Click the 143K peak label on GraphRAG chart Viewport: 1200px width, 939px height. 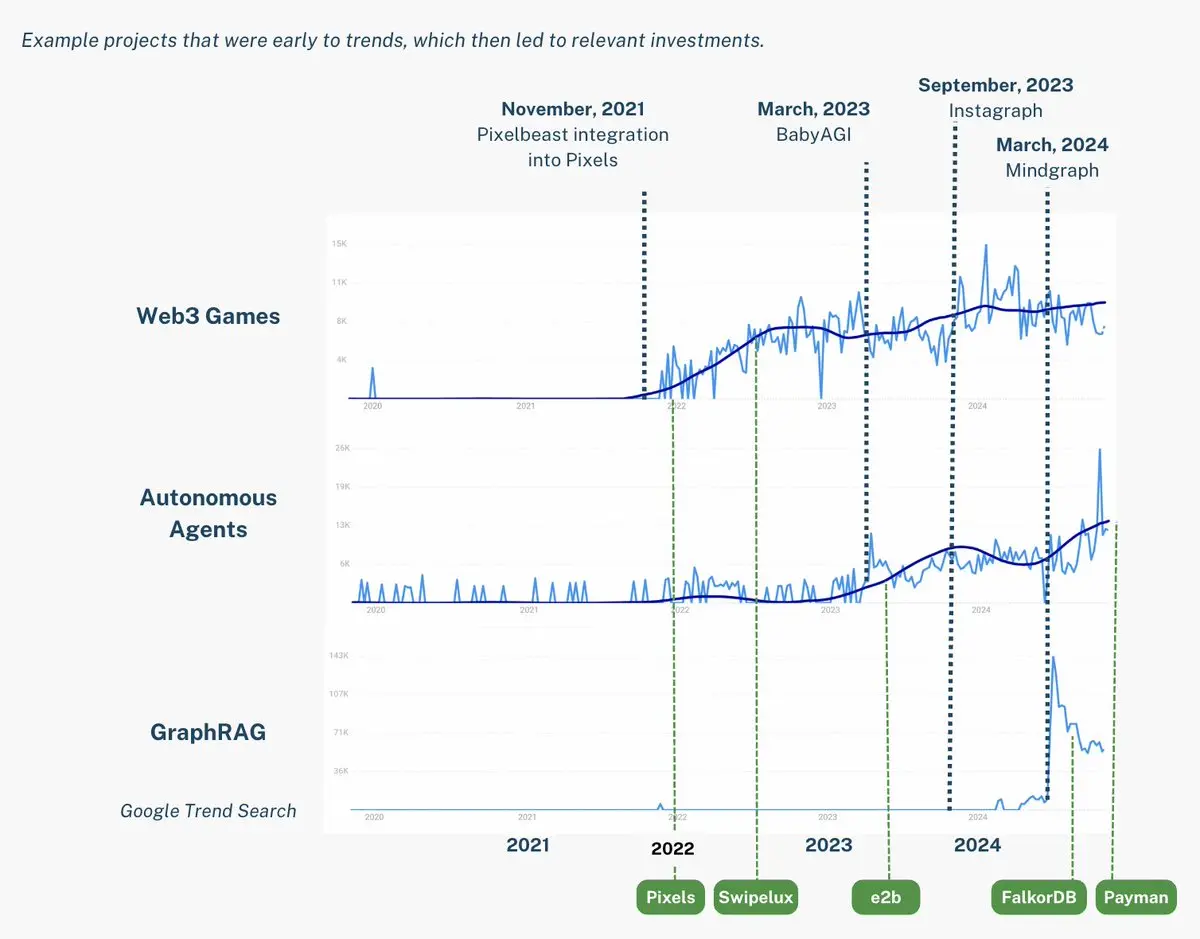pyautogui.click(x=338, y=656)
